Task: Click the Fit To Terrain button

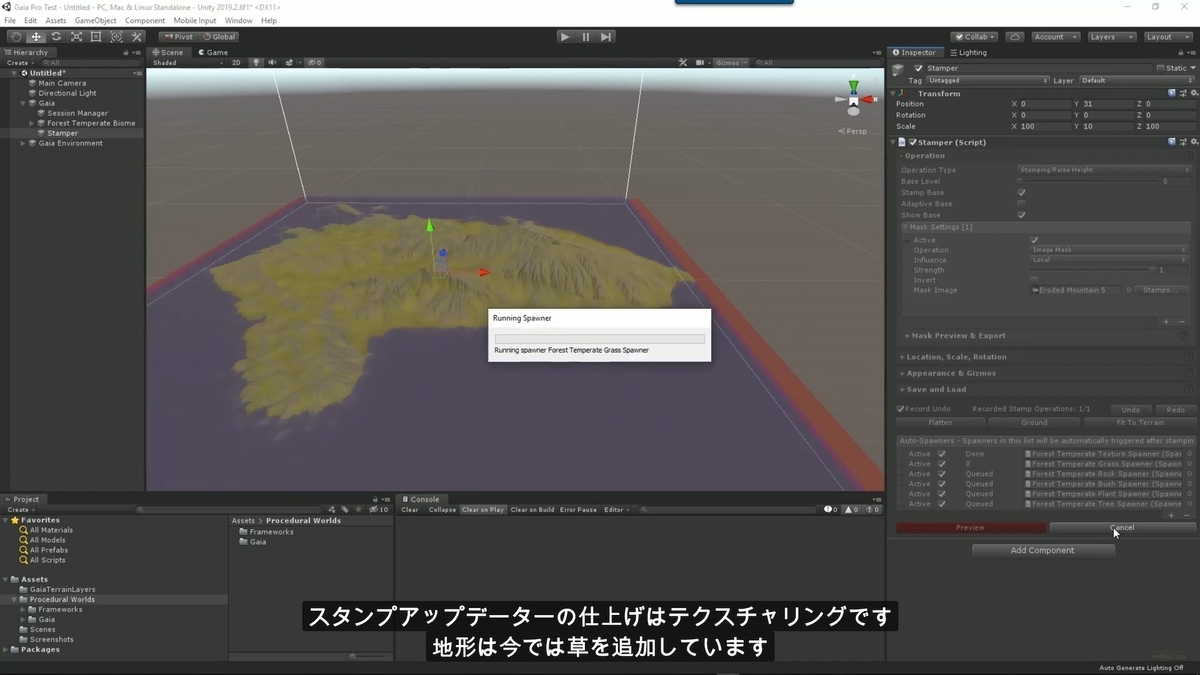Action: 1140,422
